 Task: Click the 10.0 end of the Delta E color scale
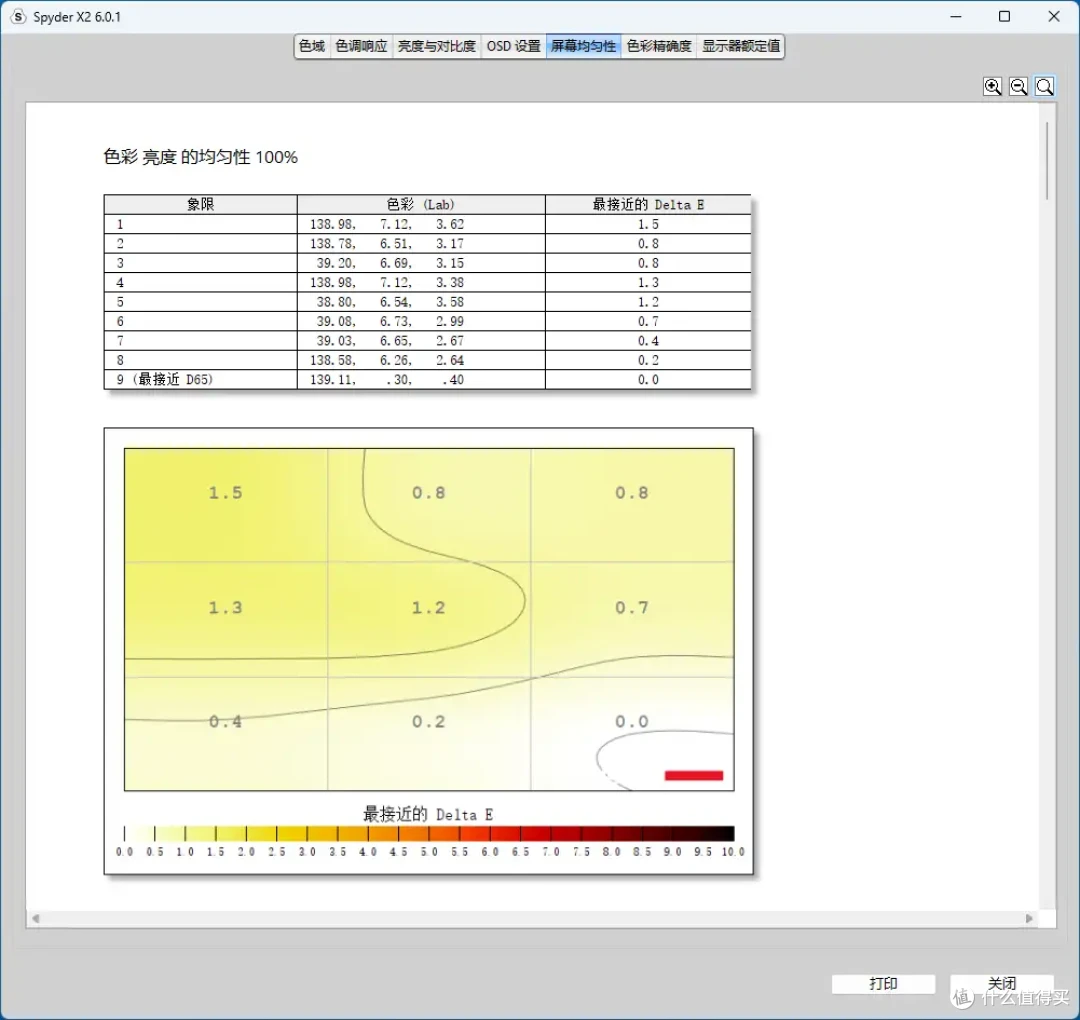coord(733,852)
